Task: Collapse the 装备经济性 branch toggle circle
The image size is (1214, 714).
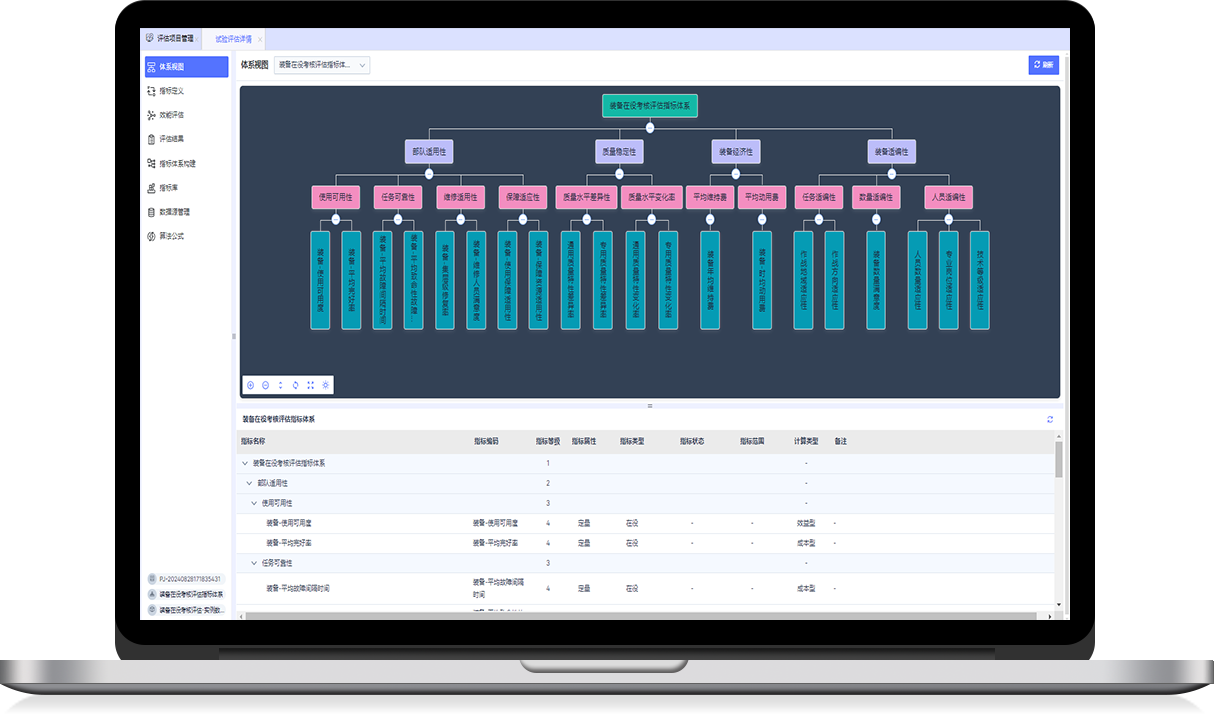Action: [x=737, y=173]
